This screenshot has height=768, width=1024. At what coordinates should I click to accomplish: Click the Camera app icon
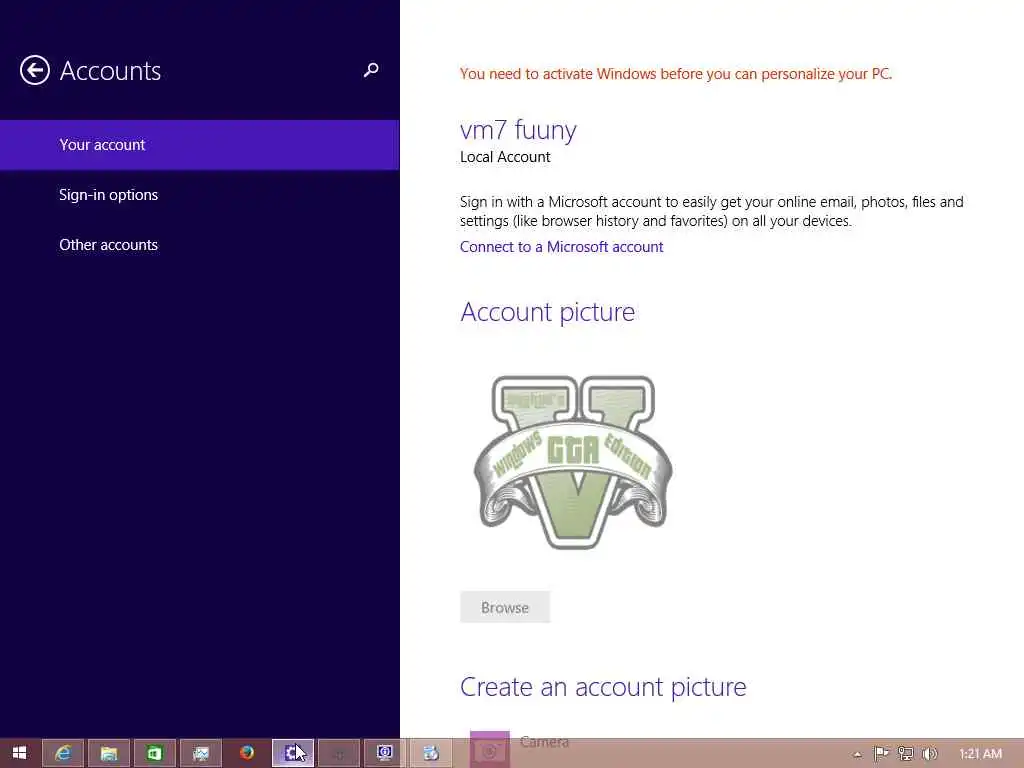(x=490, y=750)
